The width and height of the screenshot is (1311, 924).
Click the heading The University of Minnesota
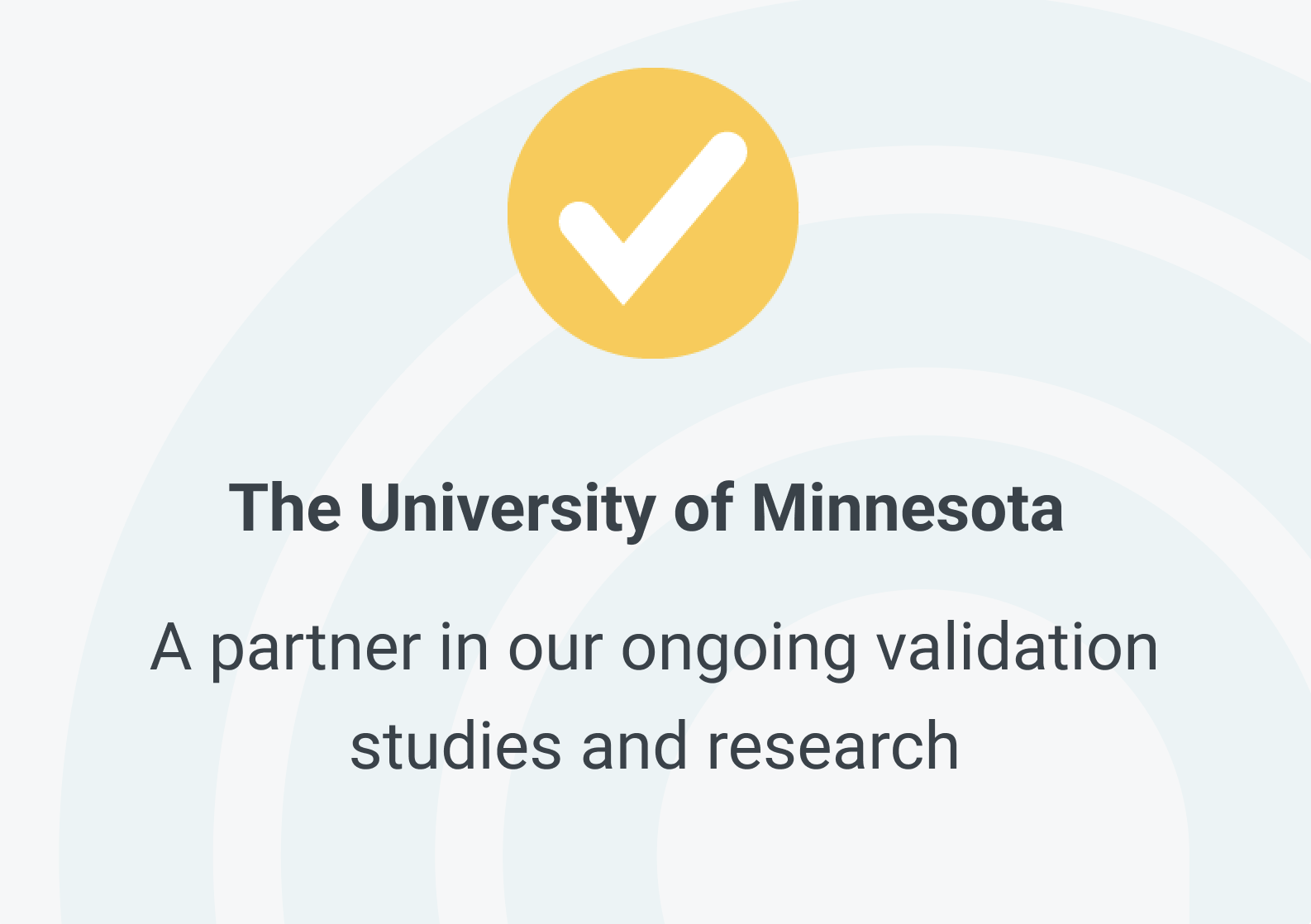646,508
